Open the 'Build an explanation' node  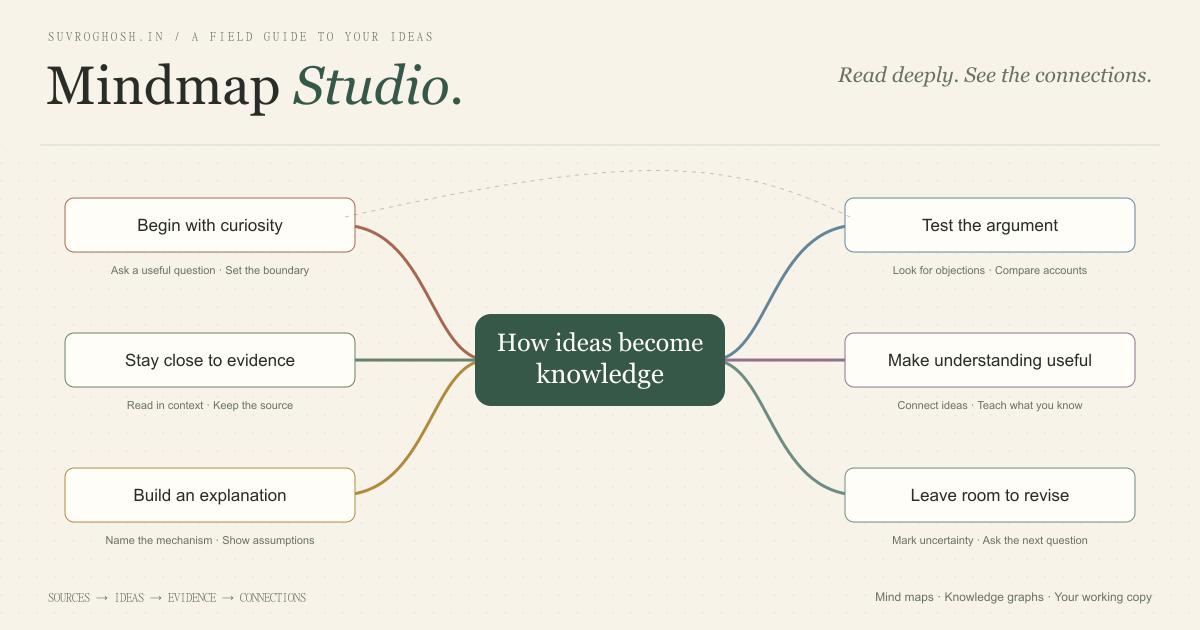[x=210, y=495]
